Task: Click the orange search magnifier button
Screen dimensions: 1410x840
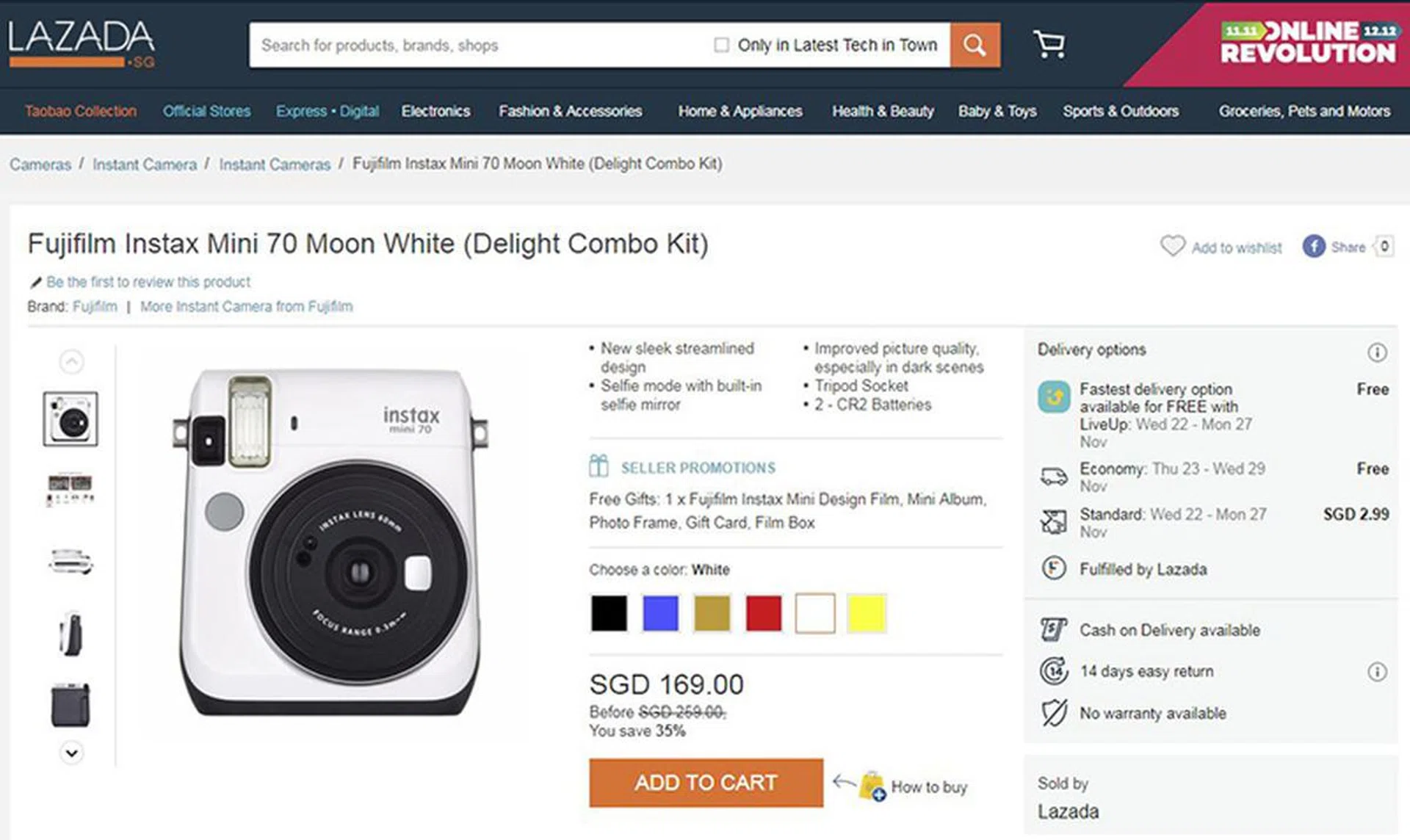Action: (975, 45)
